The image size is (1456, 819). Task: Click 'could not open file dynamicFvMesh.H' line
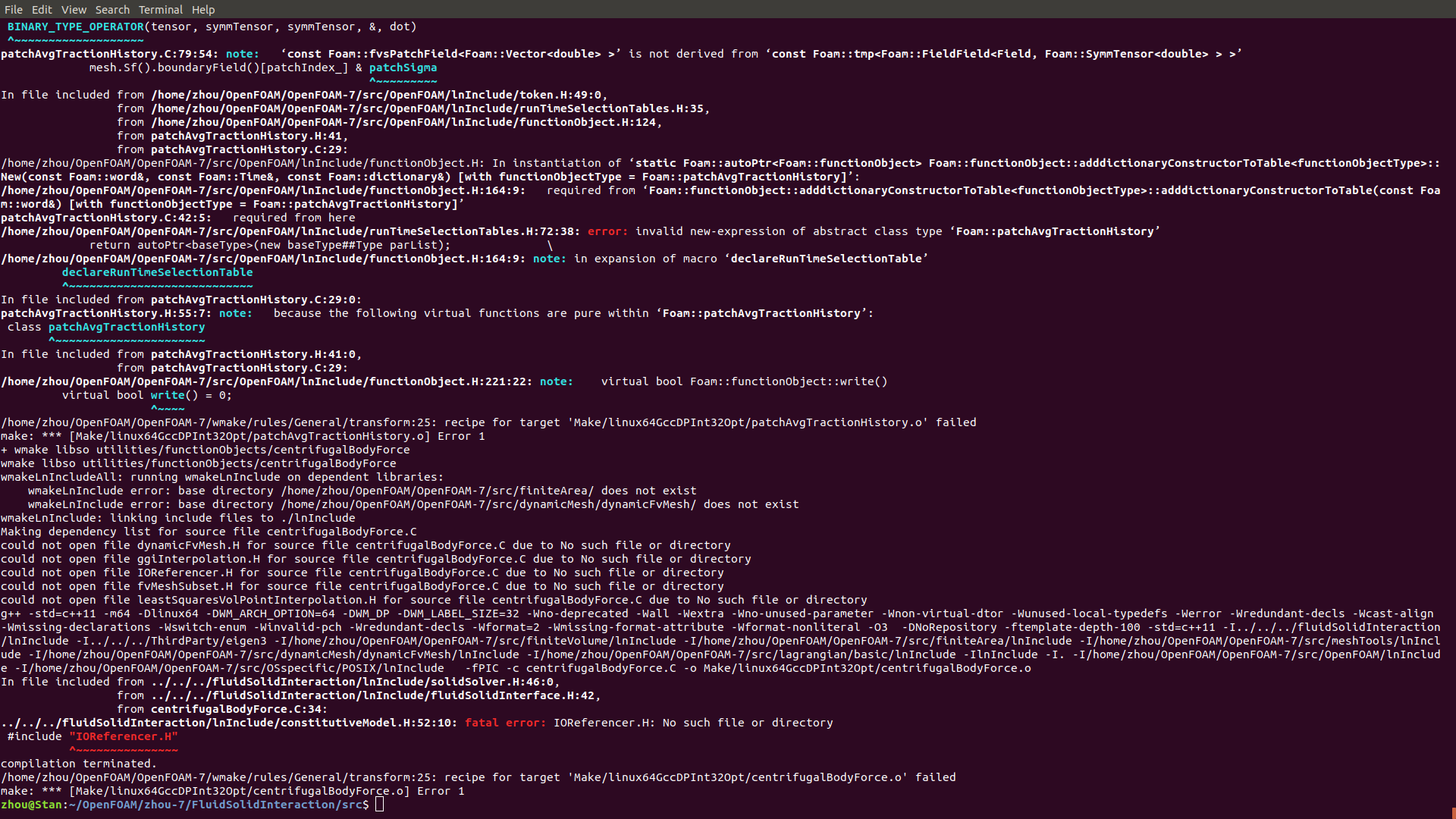[x=366, y=545]
